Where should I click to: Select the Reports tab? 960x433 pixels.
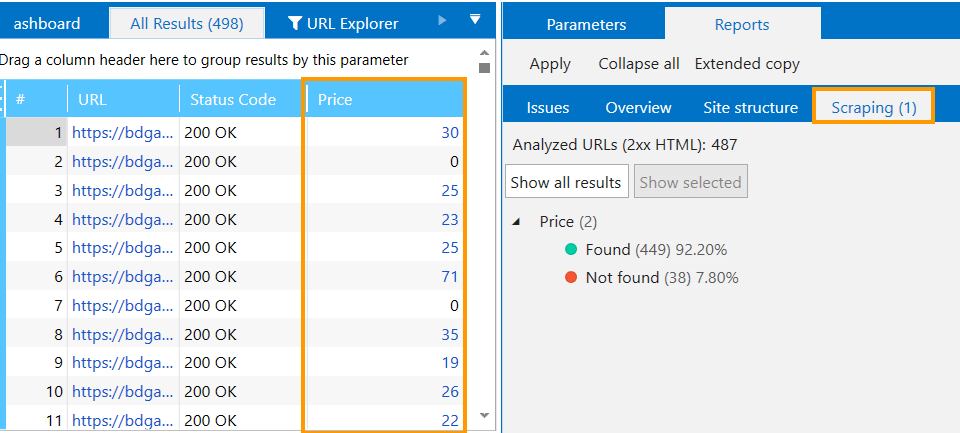click(742, 24)
